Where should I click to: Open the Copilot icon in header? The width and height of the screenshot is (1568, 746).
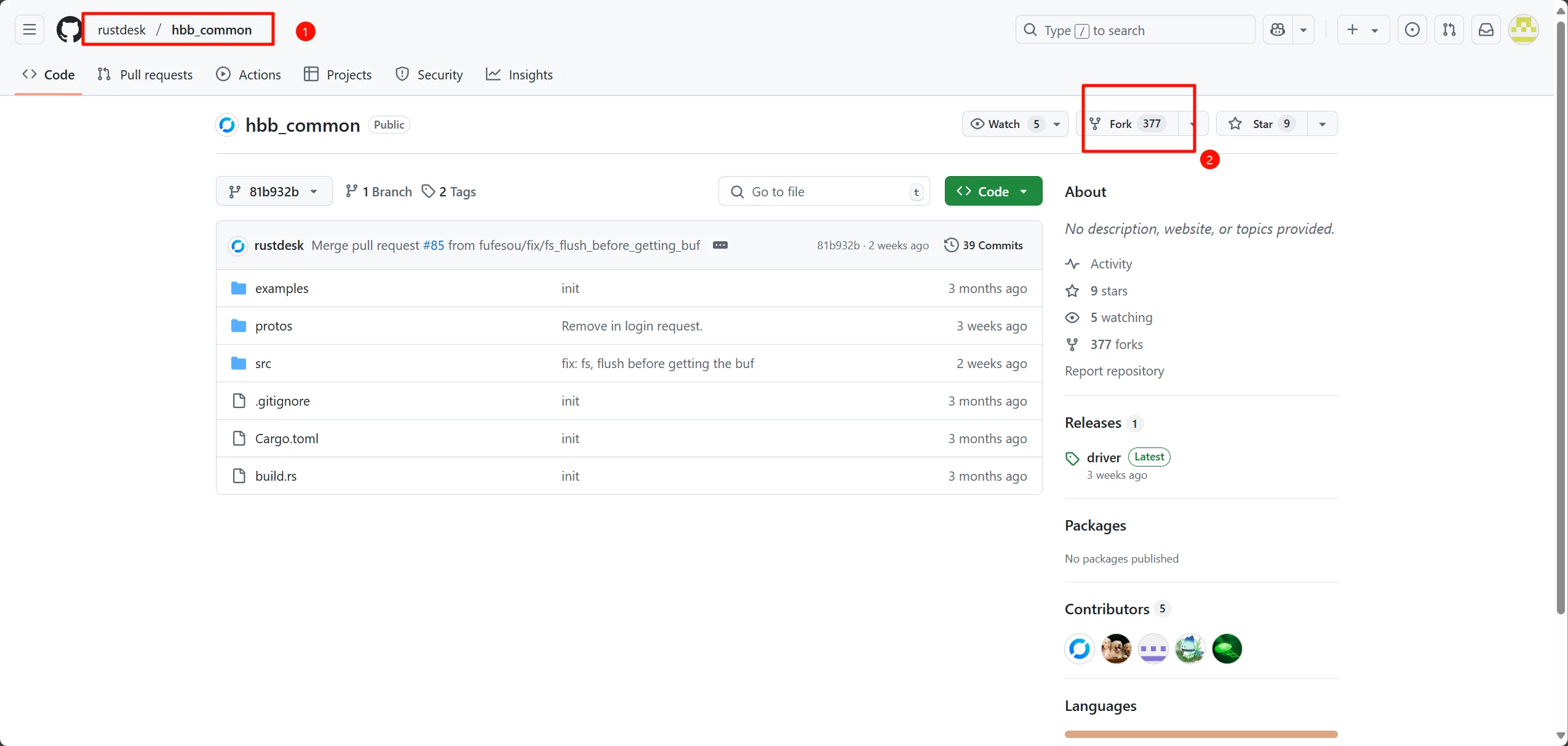1278,30
